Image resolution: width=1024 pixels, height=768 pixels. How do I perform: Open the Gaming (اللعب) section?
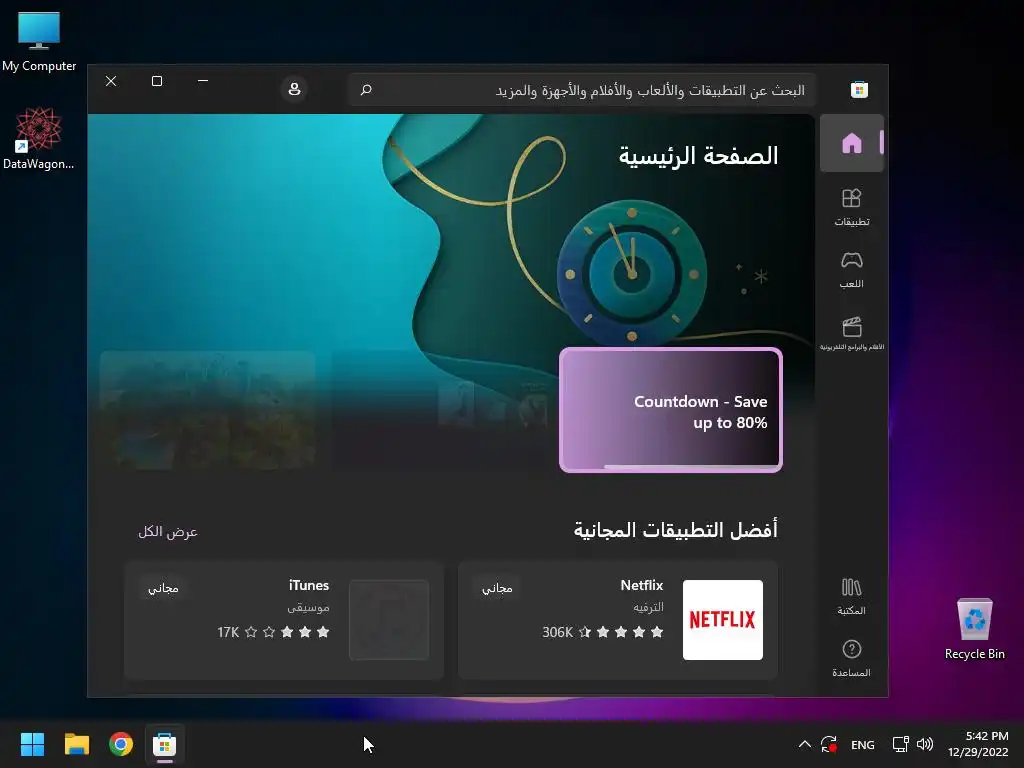pos(852,270)
